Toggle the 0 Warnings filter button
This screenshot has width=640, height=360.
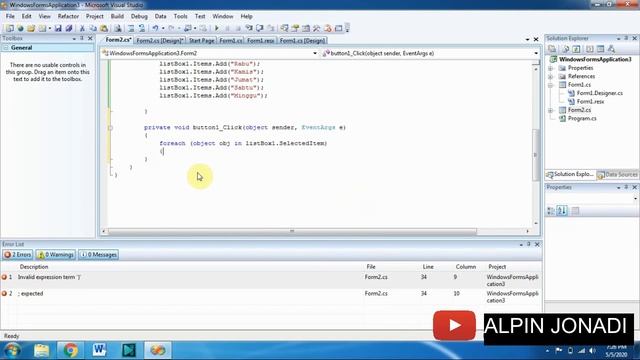(x=56, y=255)
